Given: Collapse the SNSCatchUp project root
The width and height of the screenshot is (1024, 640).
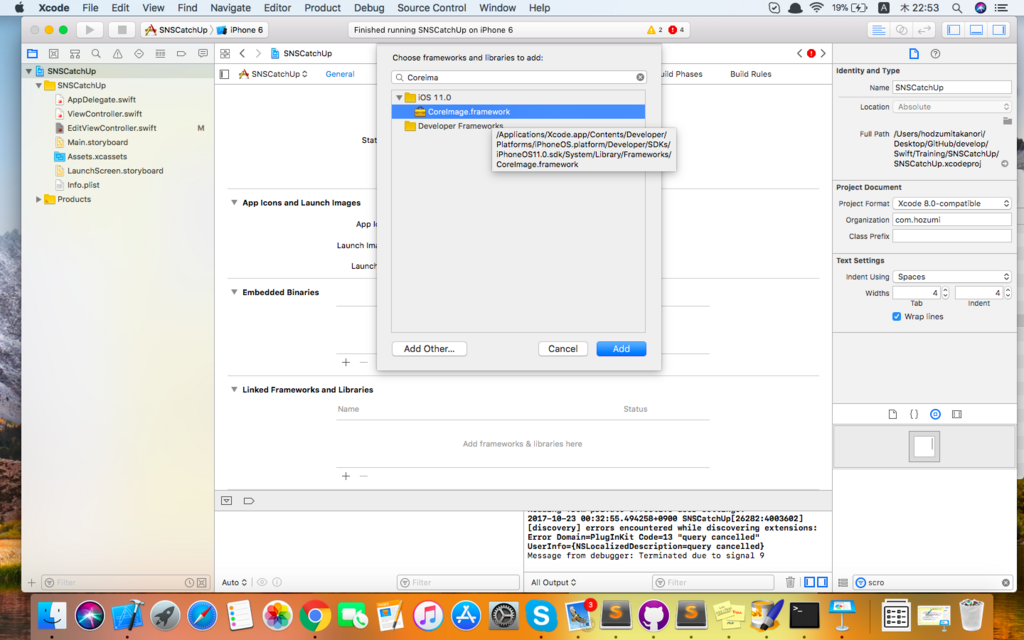Looking at the screenshot, I should click(x=29, y=71).
